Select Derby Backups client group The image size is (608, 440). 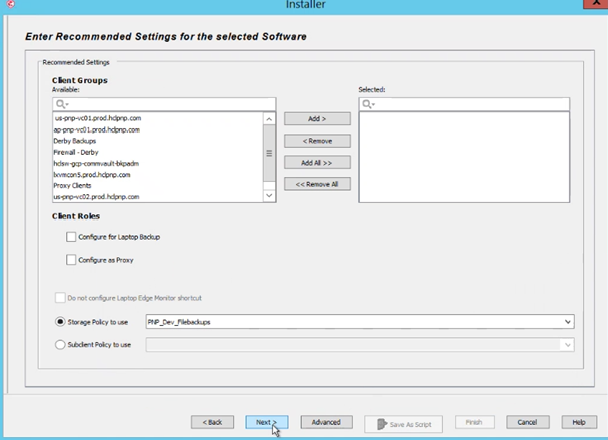pos(75,141)
